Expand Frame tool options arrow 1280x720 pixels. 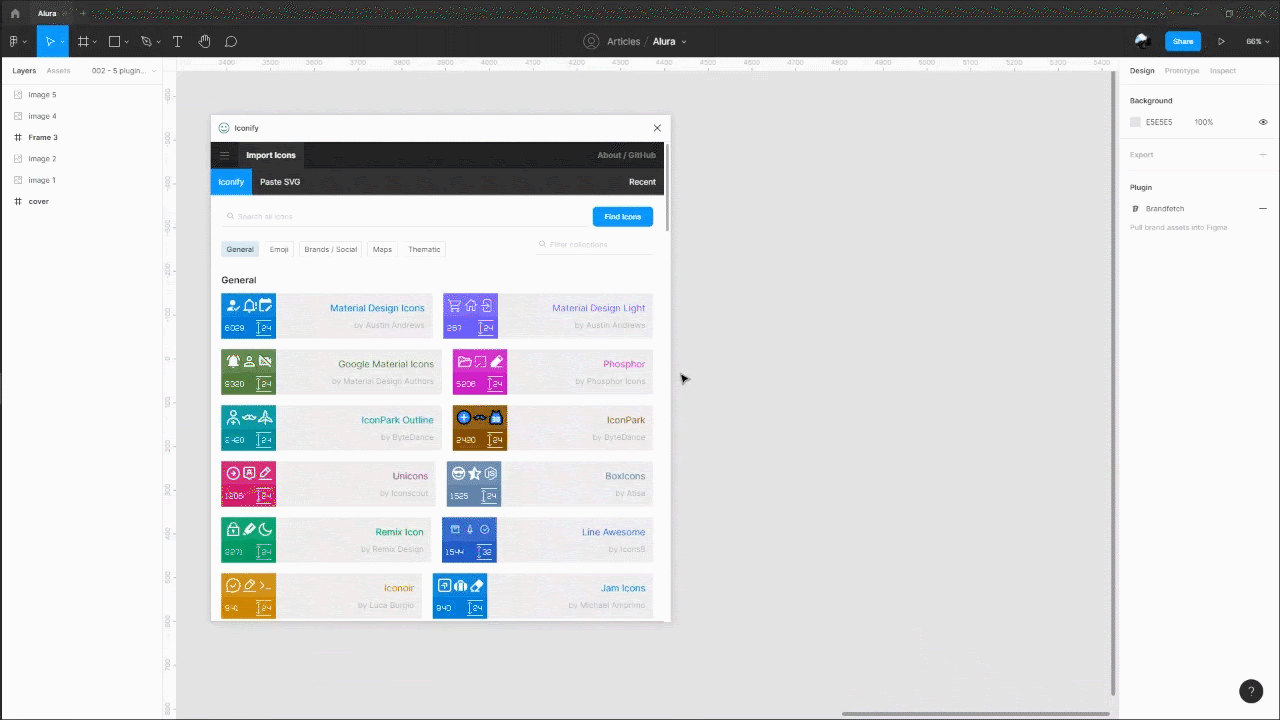click(x=95, y=42)
